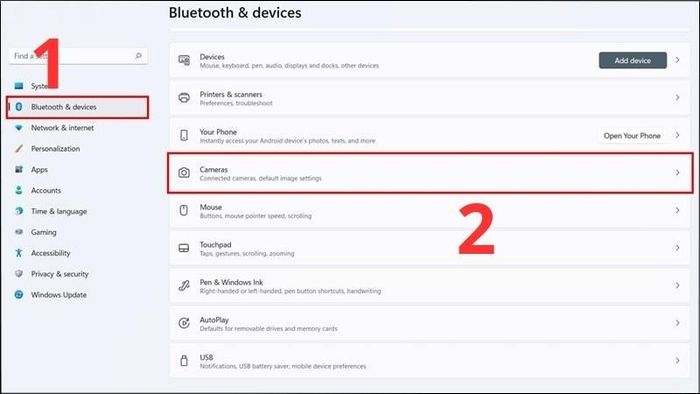Click the AutoPlay disc icon
This screenshot has width=700, height=394.
[184, 323]
